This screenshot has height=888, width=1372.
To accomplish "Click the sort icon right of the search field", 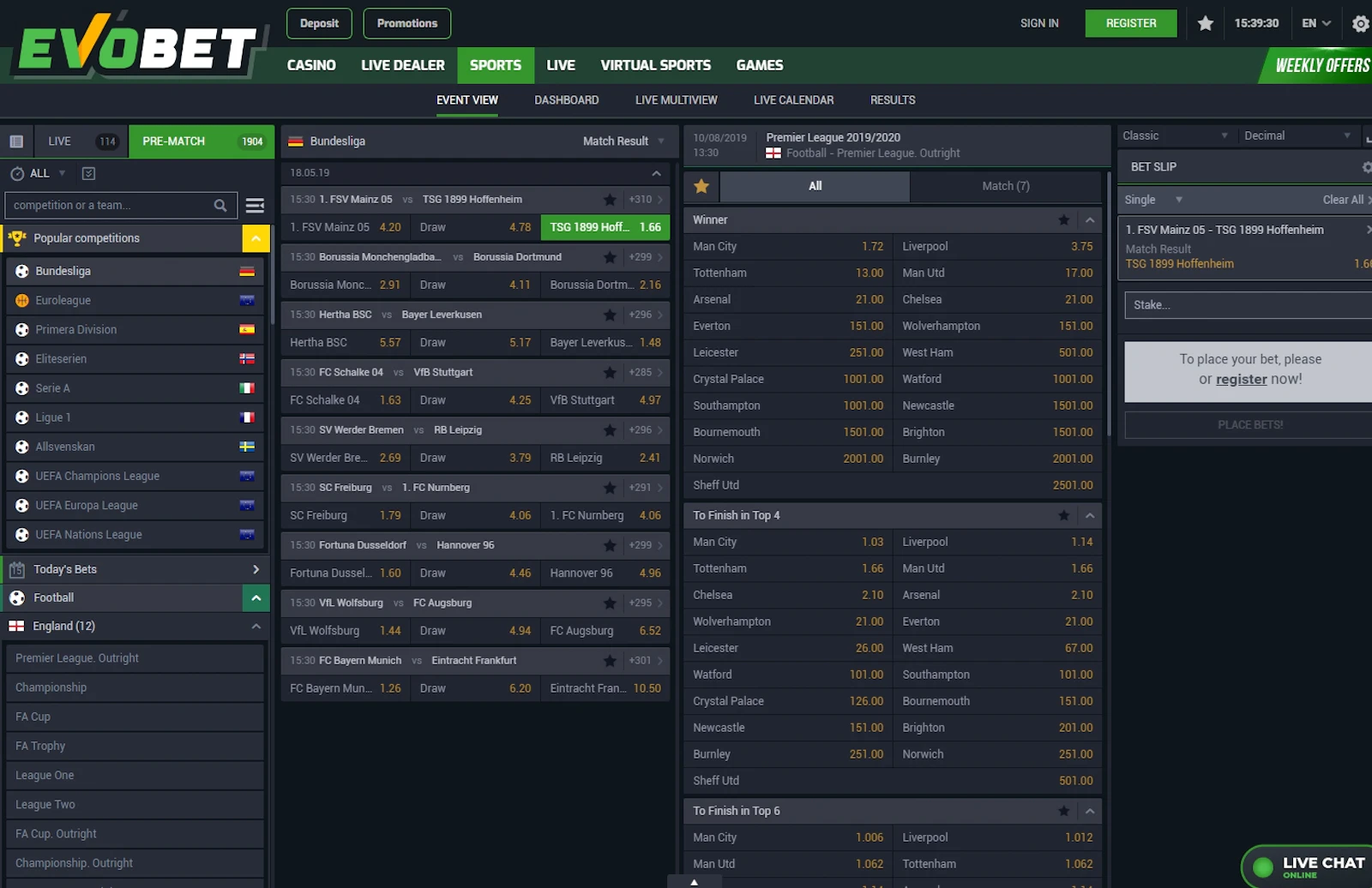I will (255, 205).
